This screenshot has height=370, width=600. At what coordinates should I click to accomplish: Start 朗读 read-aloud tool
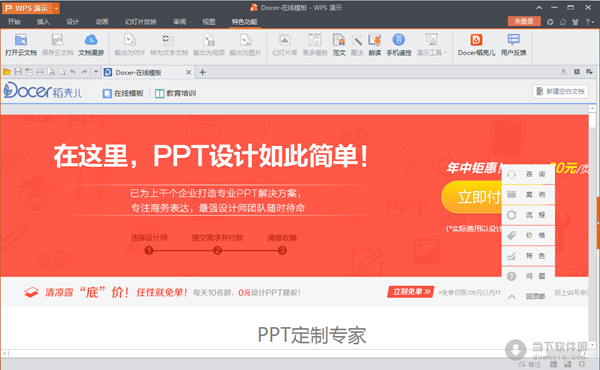coord(375,45)
